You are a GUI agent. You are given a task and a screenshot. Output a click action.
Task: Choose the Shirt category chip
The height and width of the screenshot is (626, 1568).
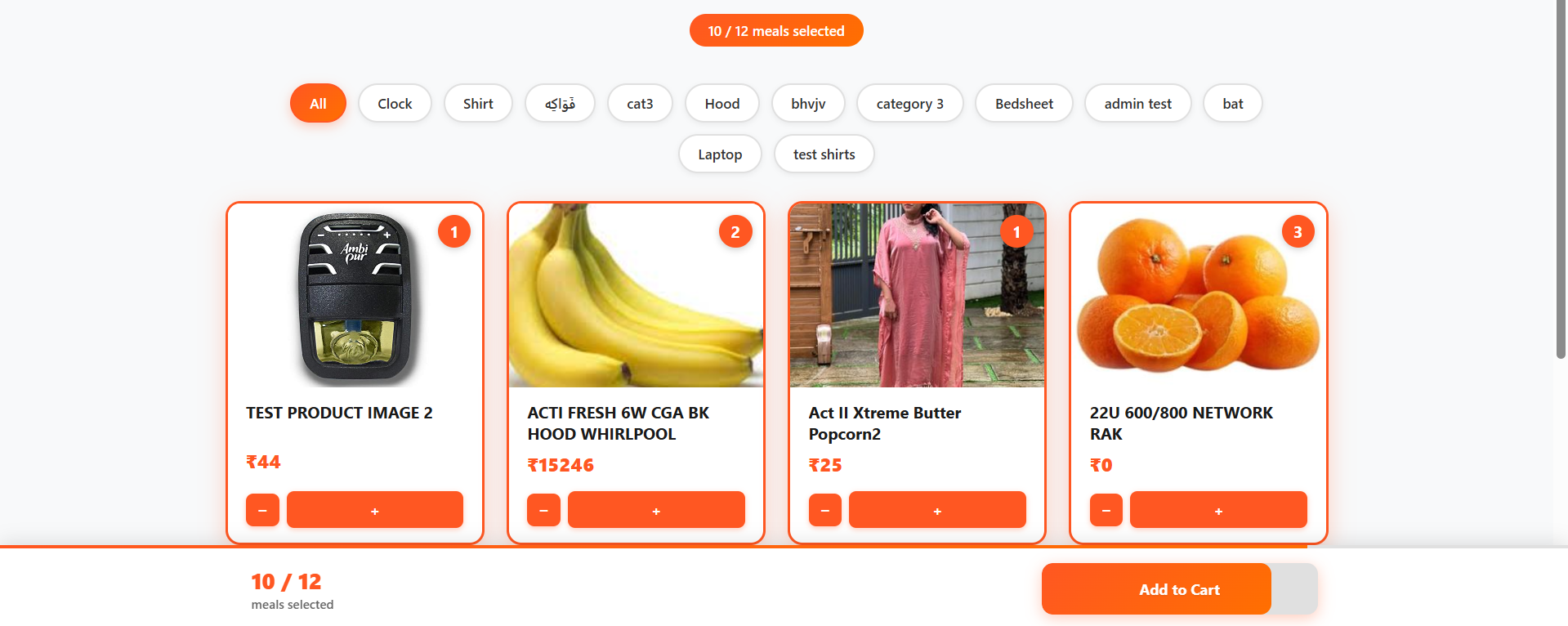478,104
